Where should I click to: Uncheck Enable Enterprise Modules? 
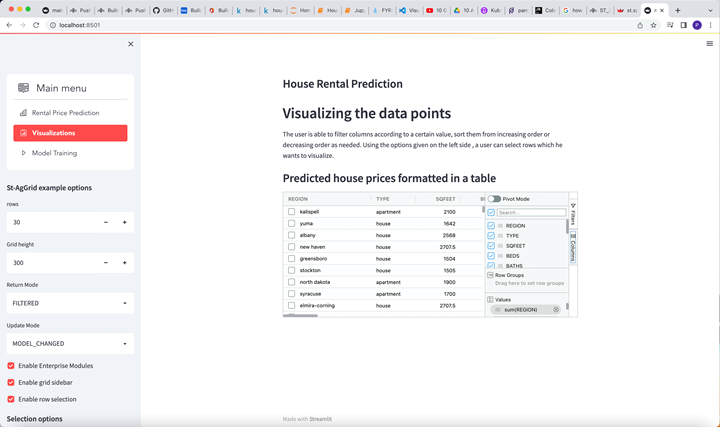(11, 366)
